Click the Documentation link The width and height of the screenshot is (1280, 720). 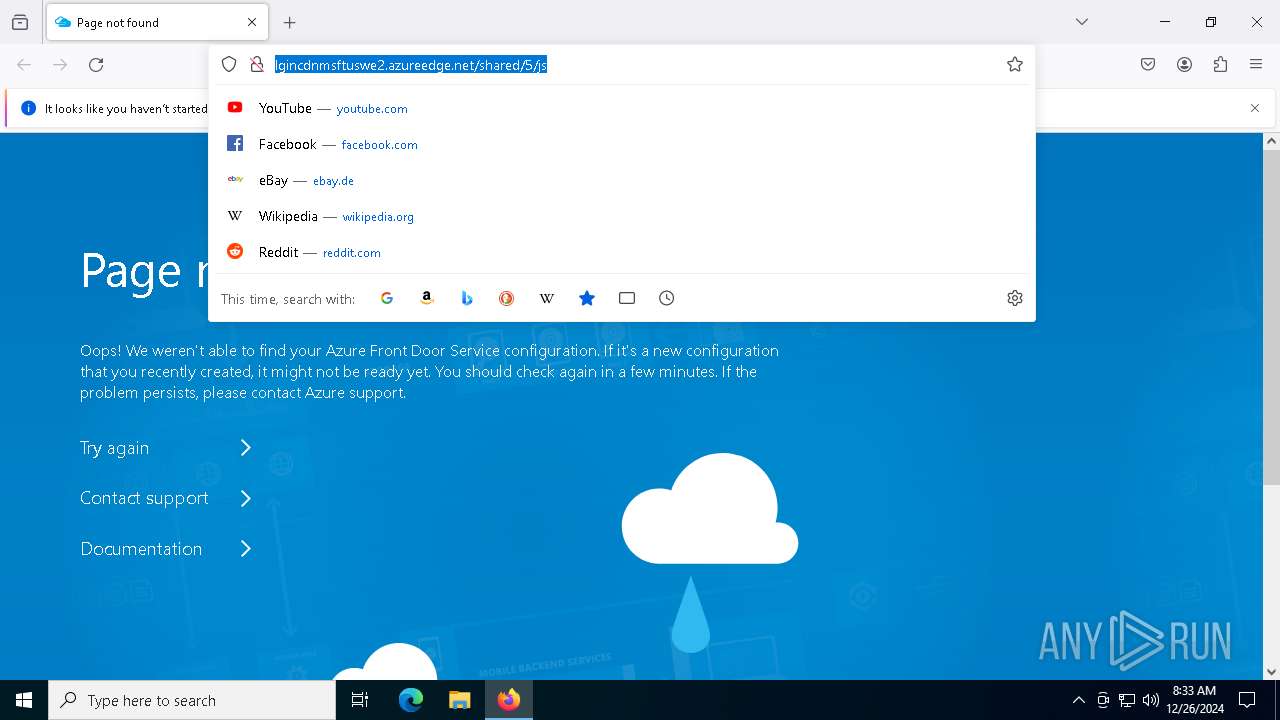coord(141,549)
